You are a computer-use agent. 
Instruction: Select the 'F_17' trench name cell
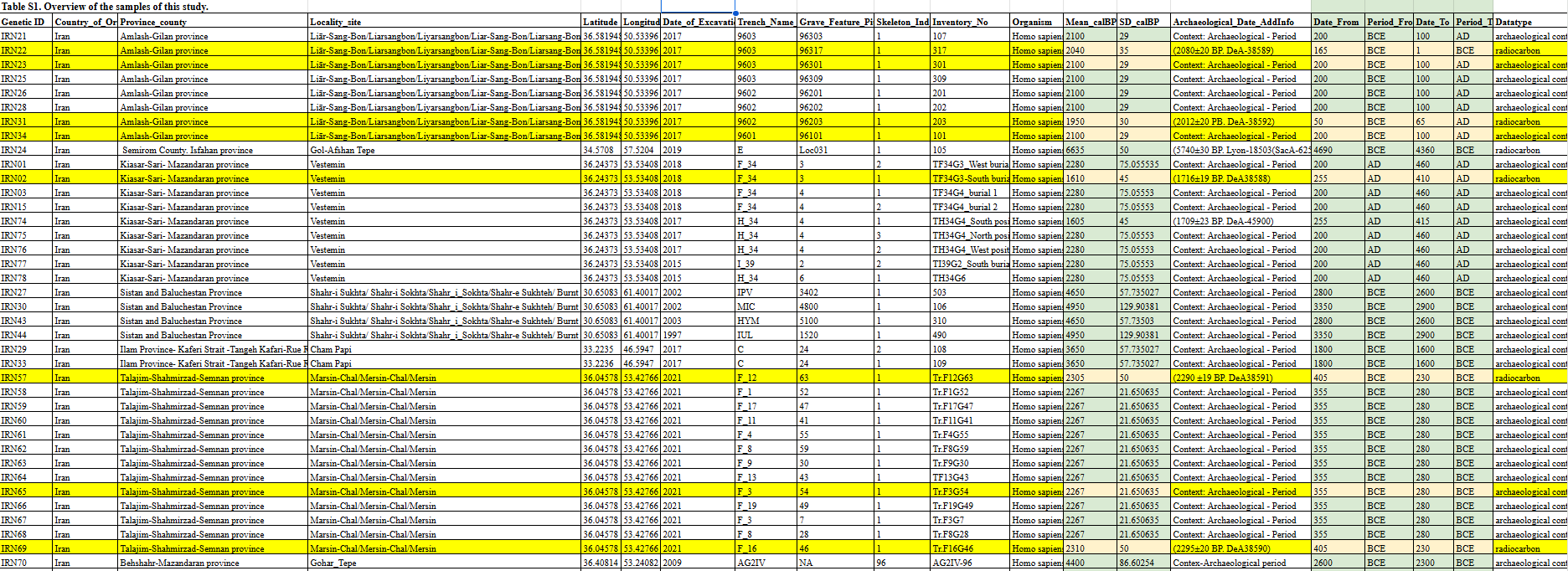tap(766, 406)
